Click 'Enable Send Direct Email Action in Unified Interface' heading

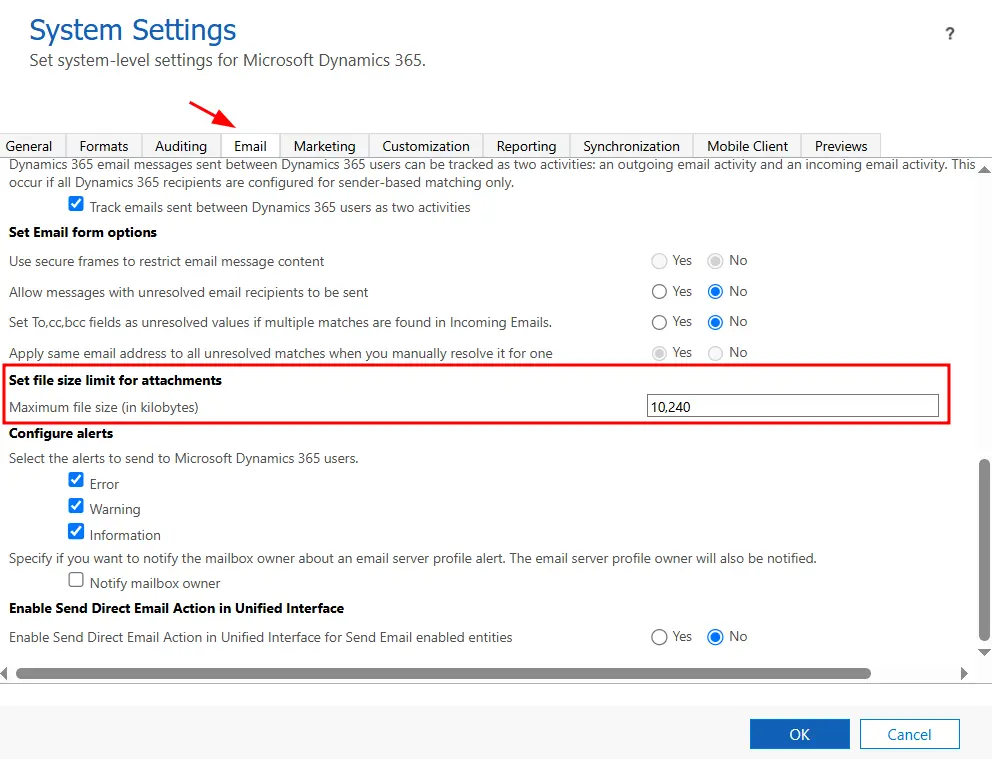pyautogui.click(x=177, y=608)
